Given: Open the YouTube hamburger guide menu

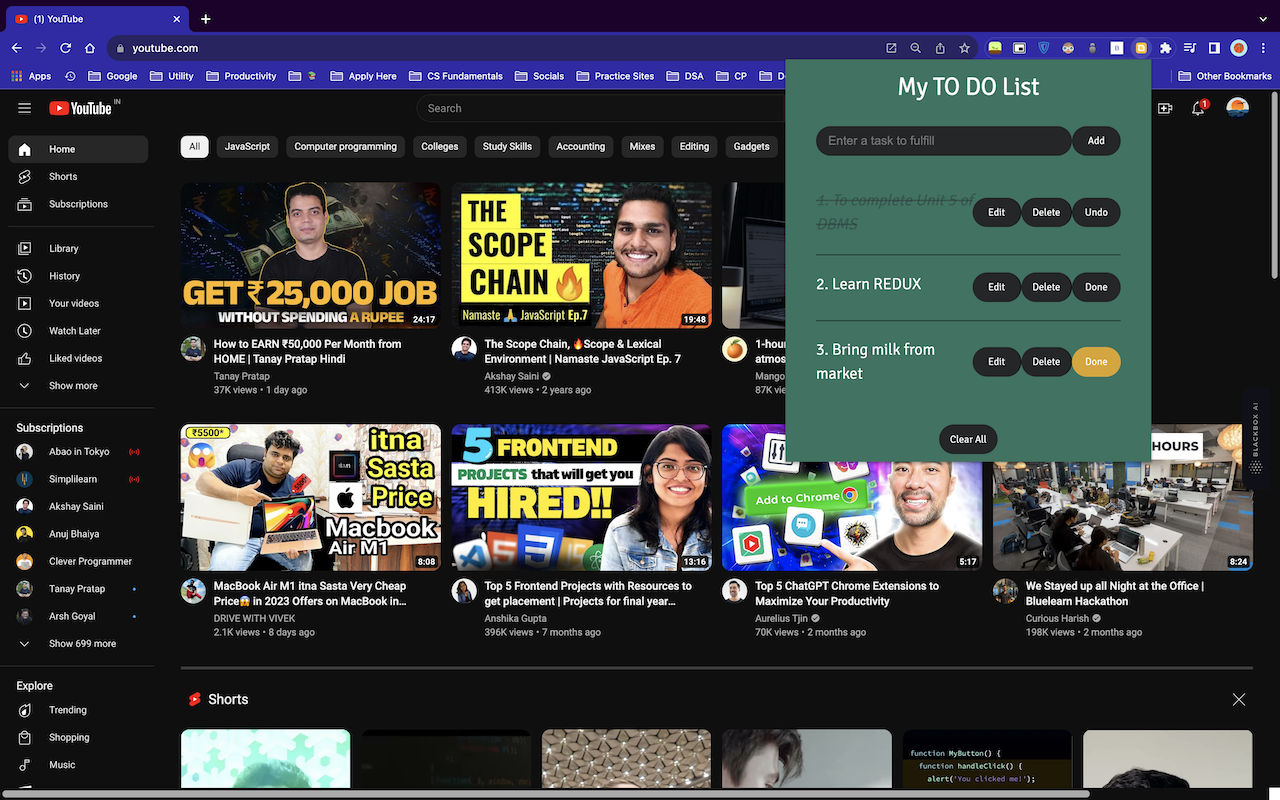Looking at the screenshot, I should pos(25,108).
